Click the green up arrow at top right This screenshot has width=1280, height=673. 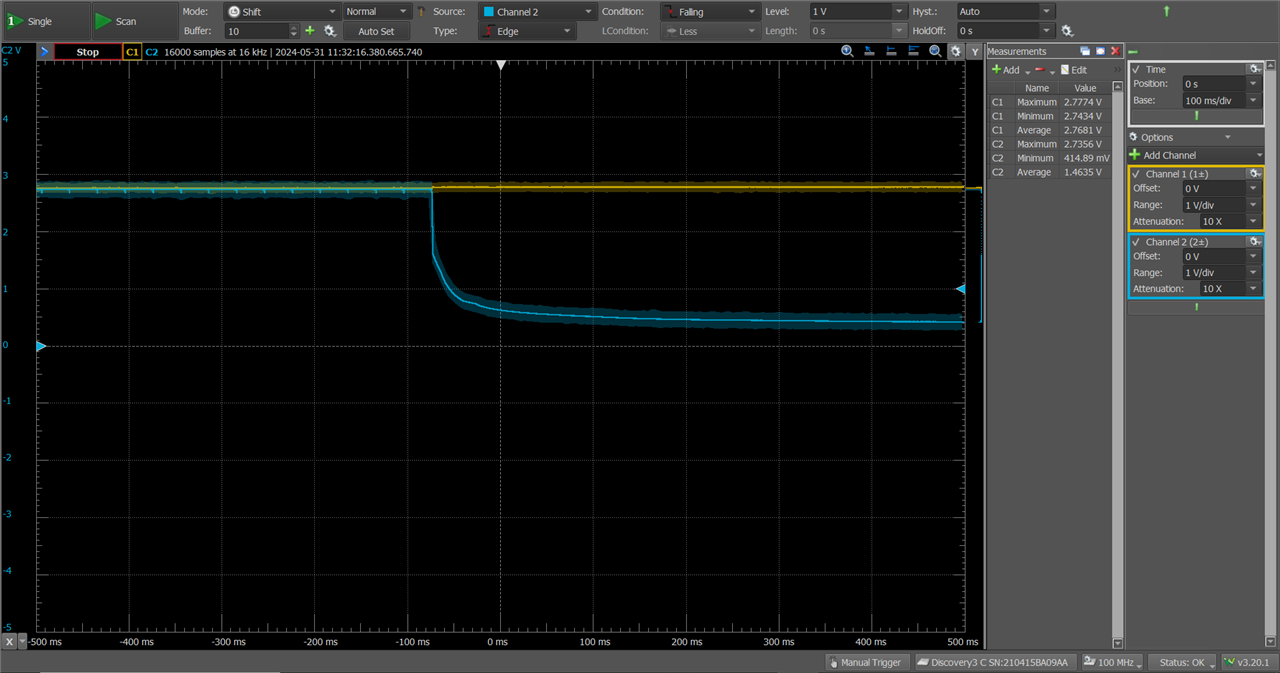tap(1166, 11)
